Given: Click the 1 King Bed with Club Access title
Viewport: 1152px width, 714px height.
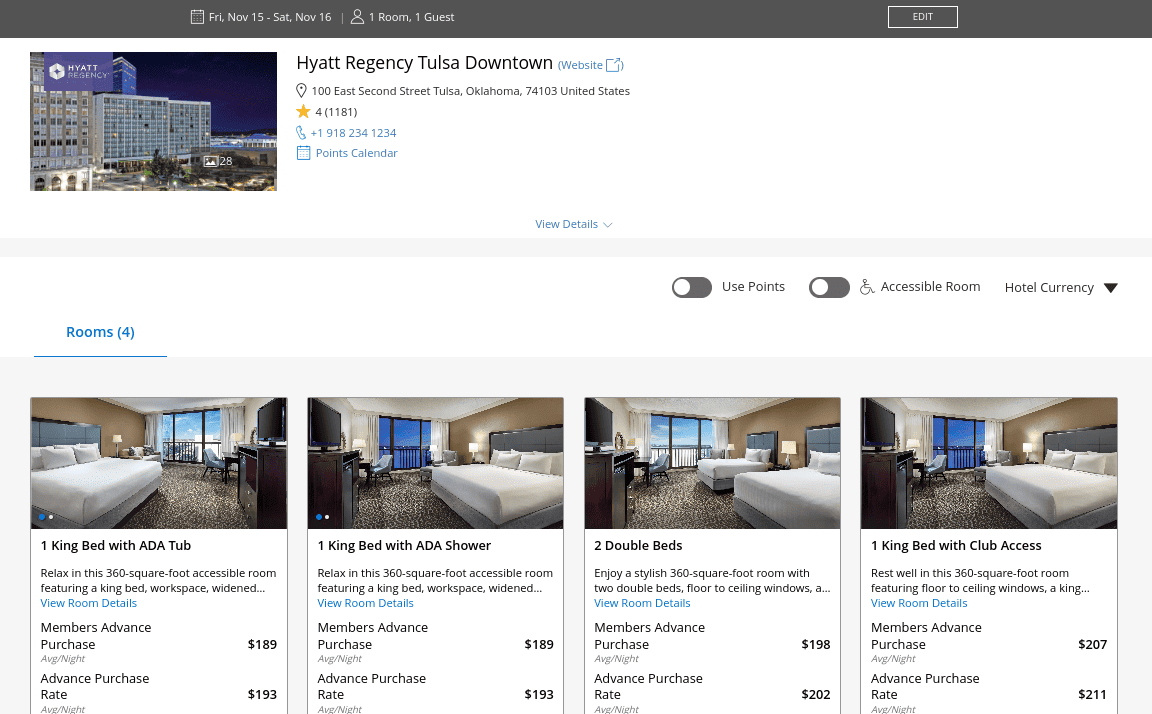Looking at the screenshot, I should pos(956,546).
